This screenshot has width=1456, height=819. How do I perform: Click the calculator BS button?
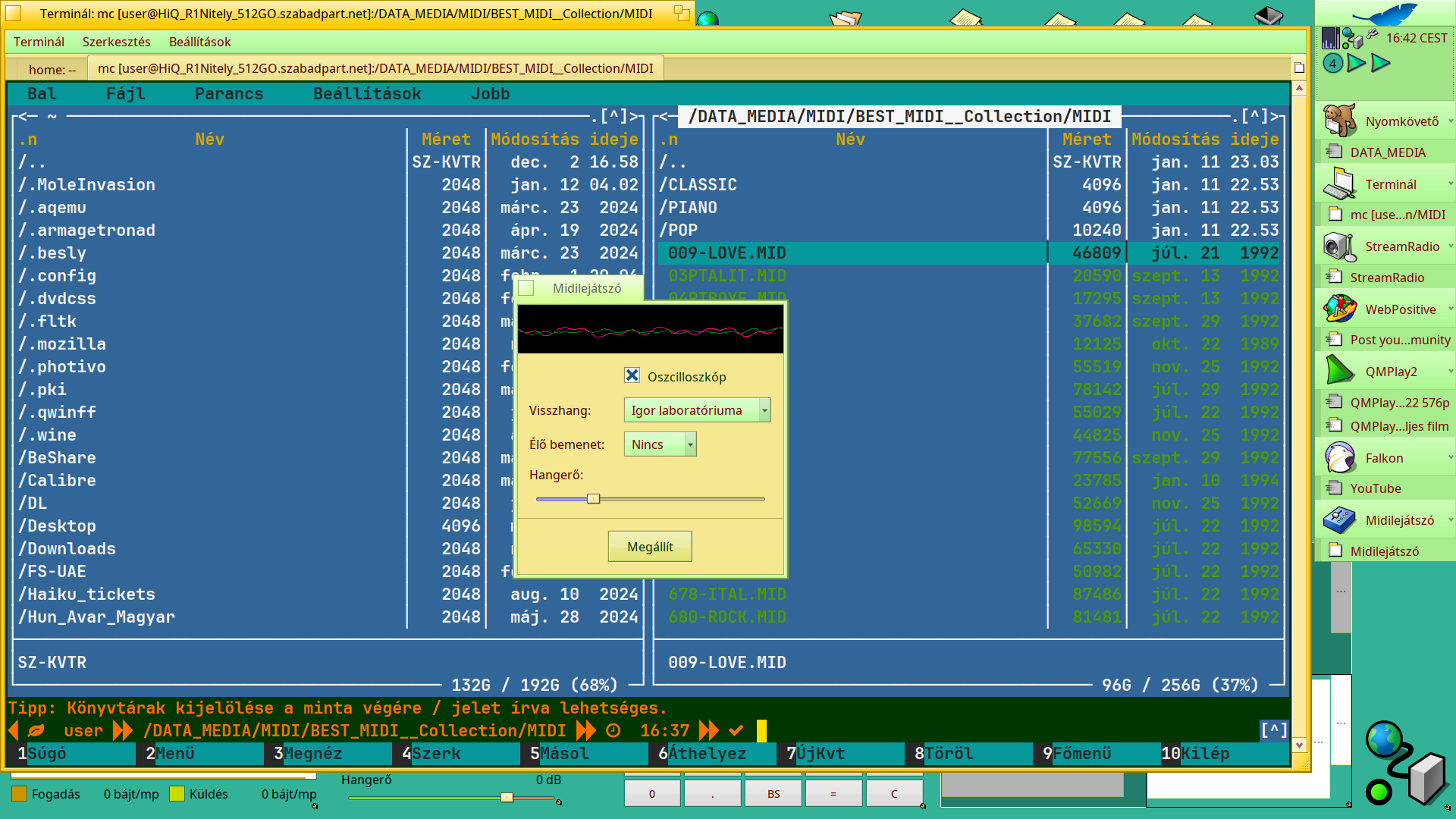[773, 793]
